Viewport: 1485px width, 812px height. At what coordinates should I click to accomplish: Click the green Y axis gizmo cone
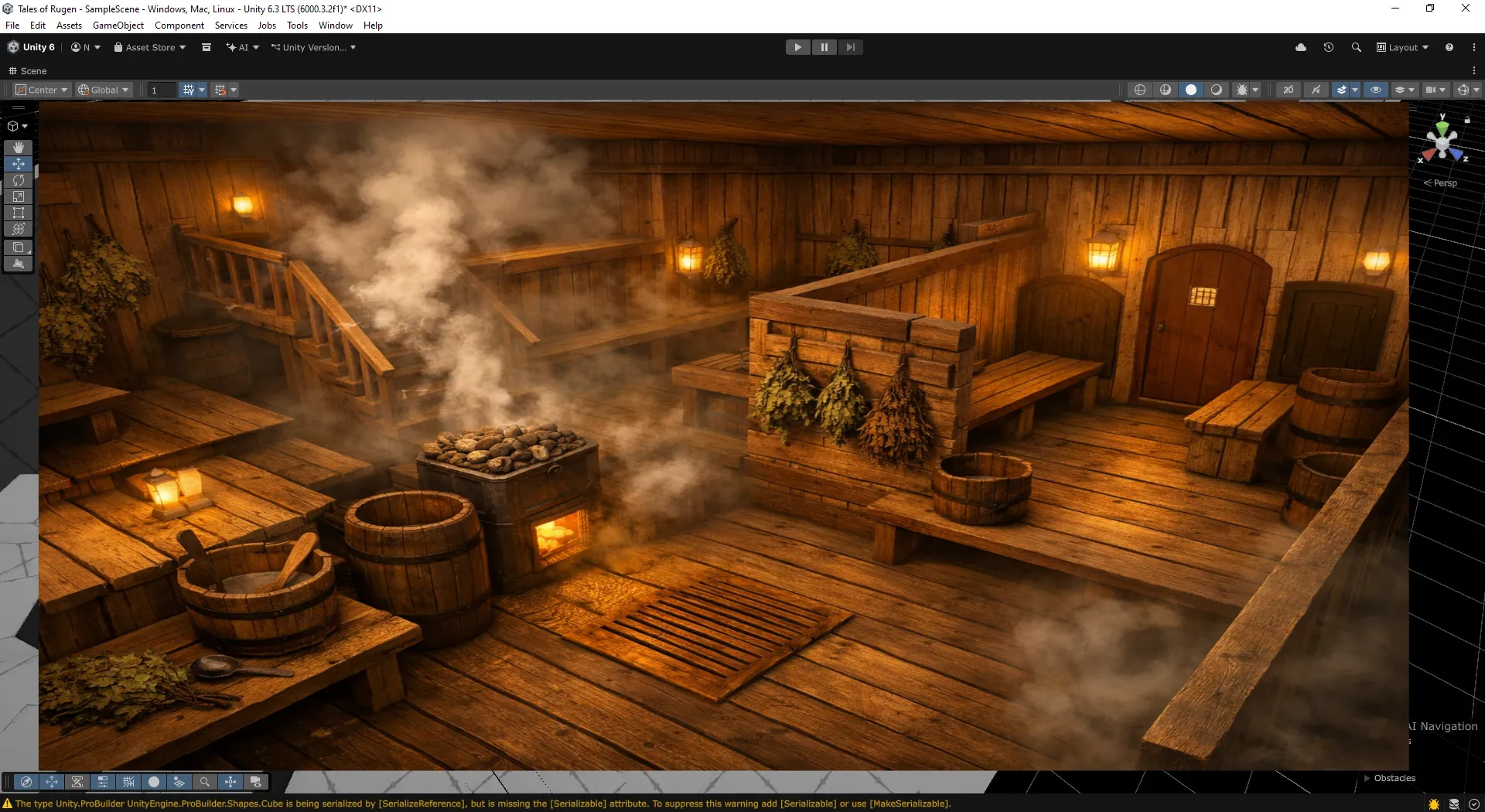click(x=1442, y=126)
